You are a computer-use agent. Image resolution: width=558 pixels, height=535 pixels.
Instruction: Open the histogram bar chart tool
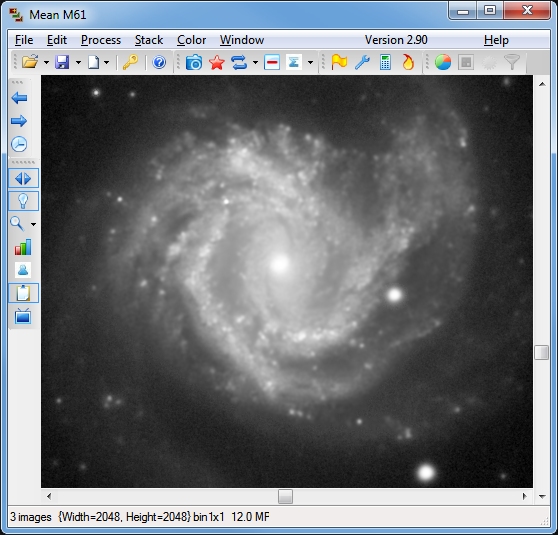point(23,247)
